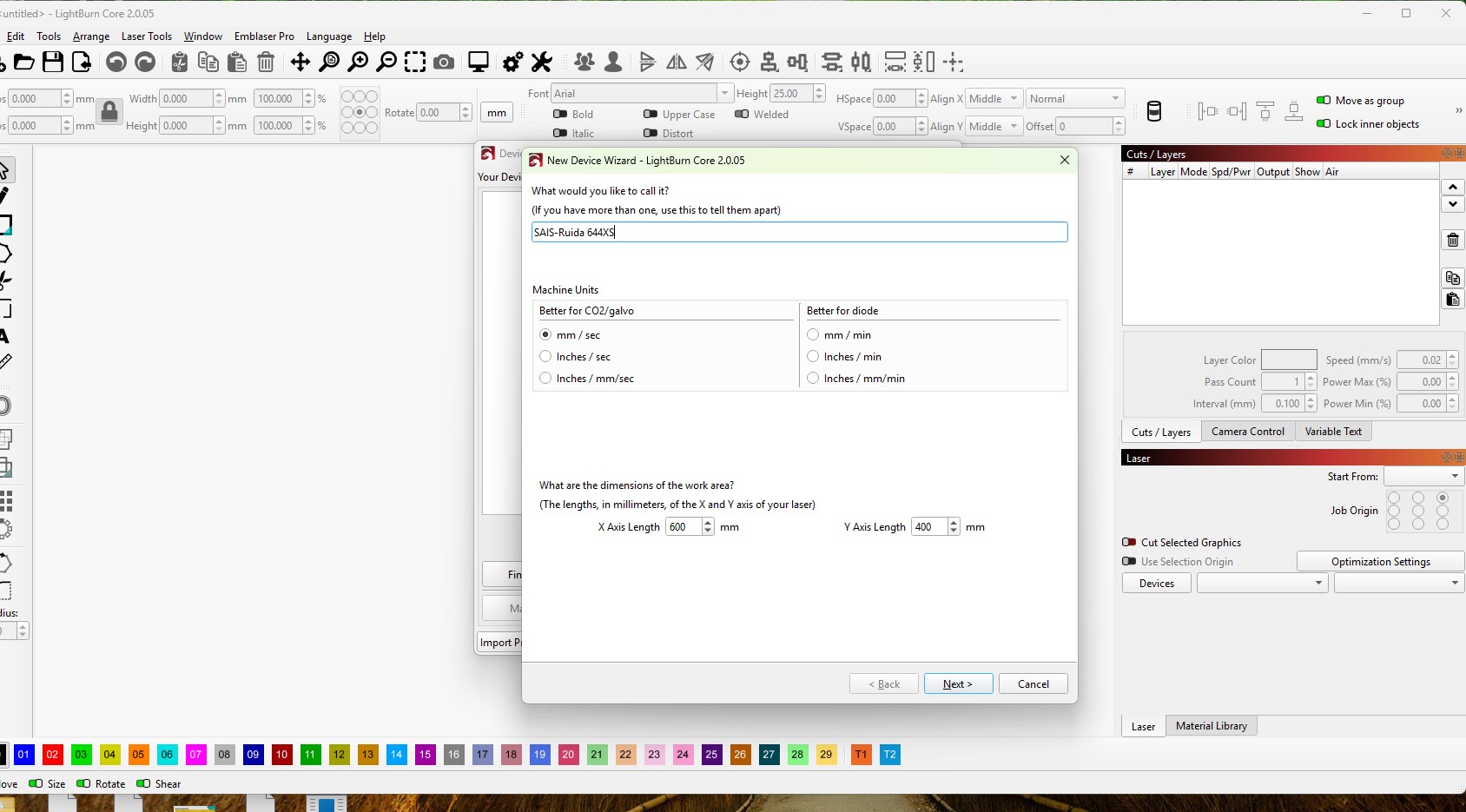1466x812 pixels.
Task: Open the Normal text style dropdown
Action: (1075, 98)
